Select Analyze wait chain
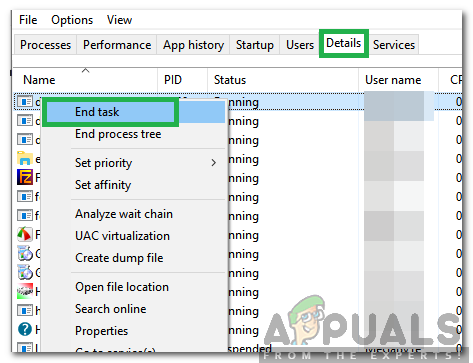 (x=134, y=214)
